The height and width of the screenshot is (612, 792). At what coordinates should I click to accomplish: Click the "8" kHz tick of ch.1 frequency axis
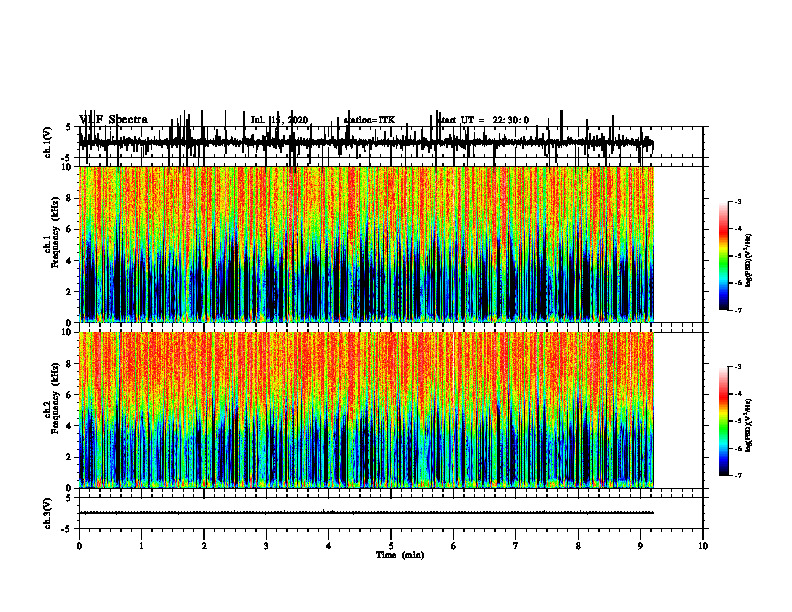click(x=70, y=198)
